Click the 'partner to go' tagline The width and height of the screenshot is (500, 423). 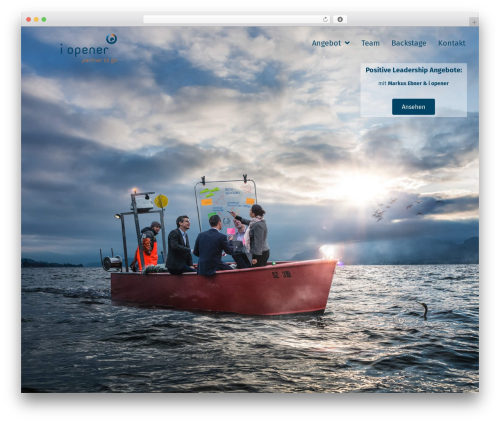coord(99,61)
